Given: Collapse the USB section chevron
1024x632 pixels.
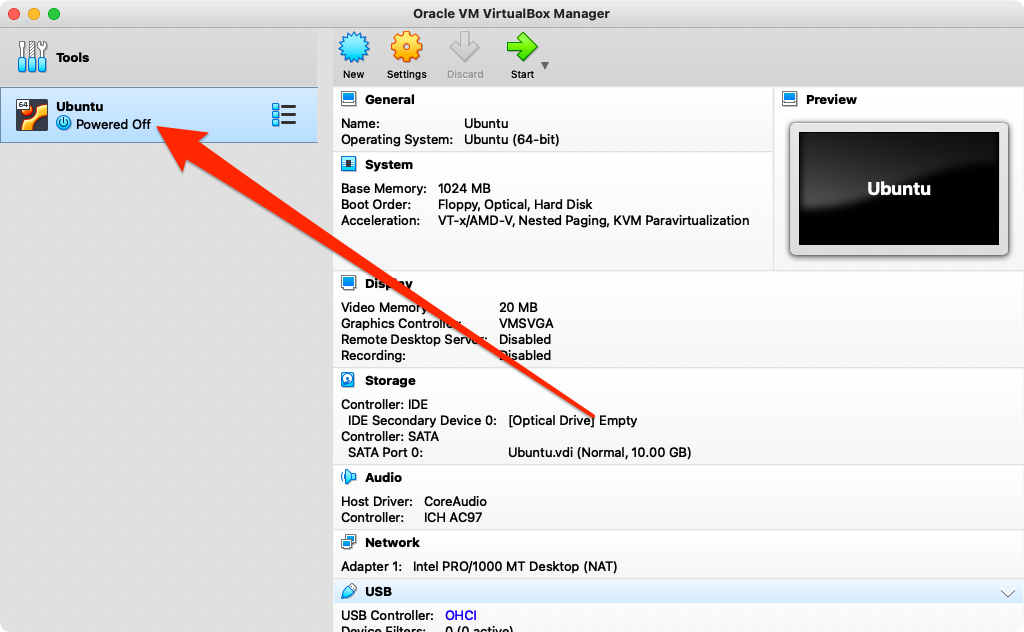Looking at the screenshot, I should (x=1007, y=593).
